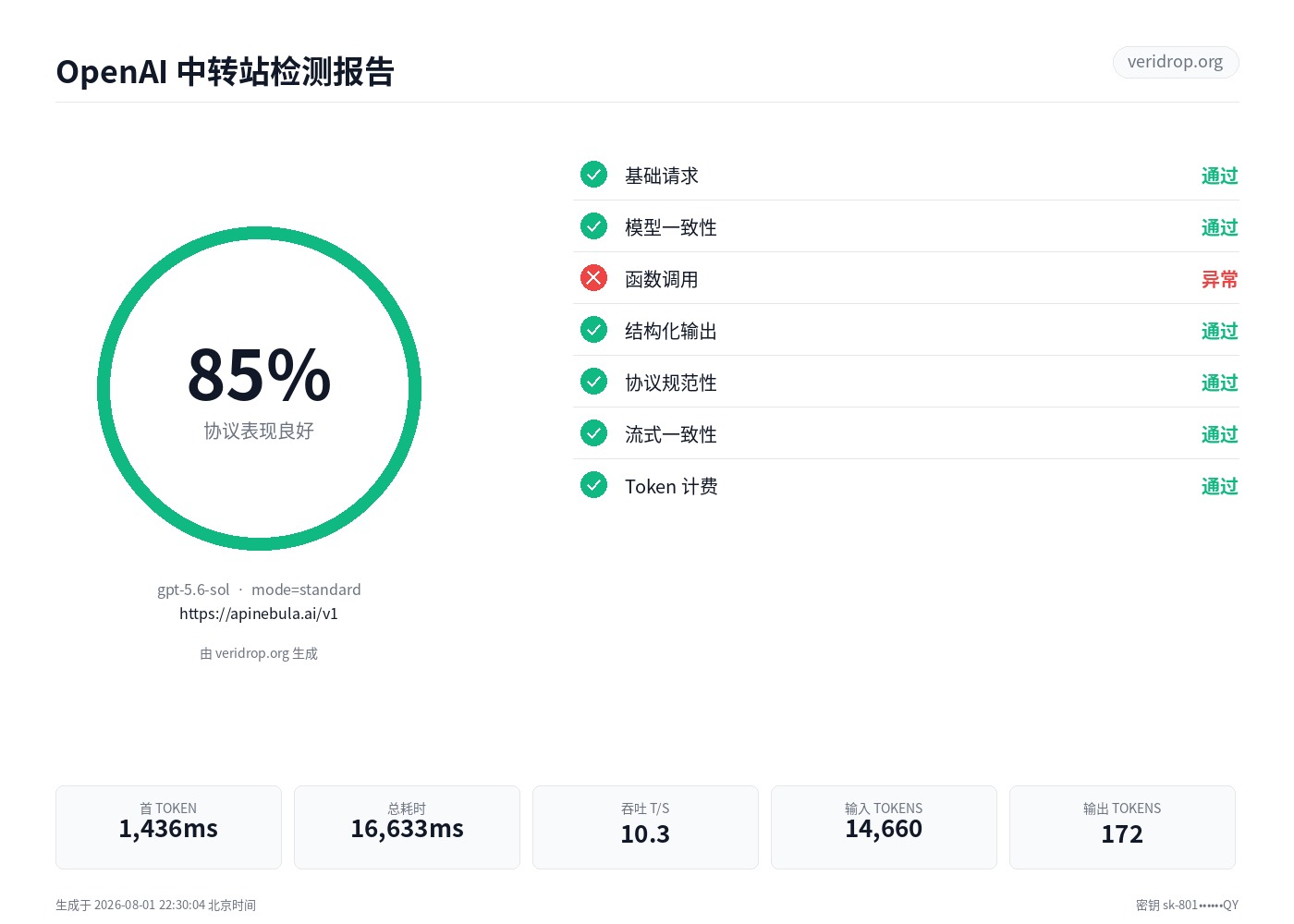Image resolution: width=1294 pixels, height=924 pixels.
Task: Click the red X icon beside 函数调用
Action: [593, 278]
